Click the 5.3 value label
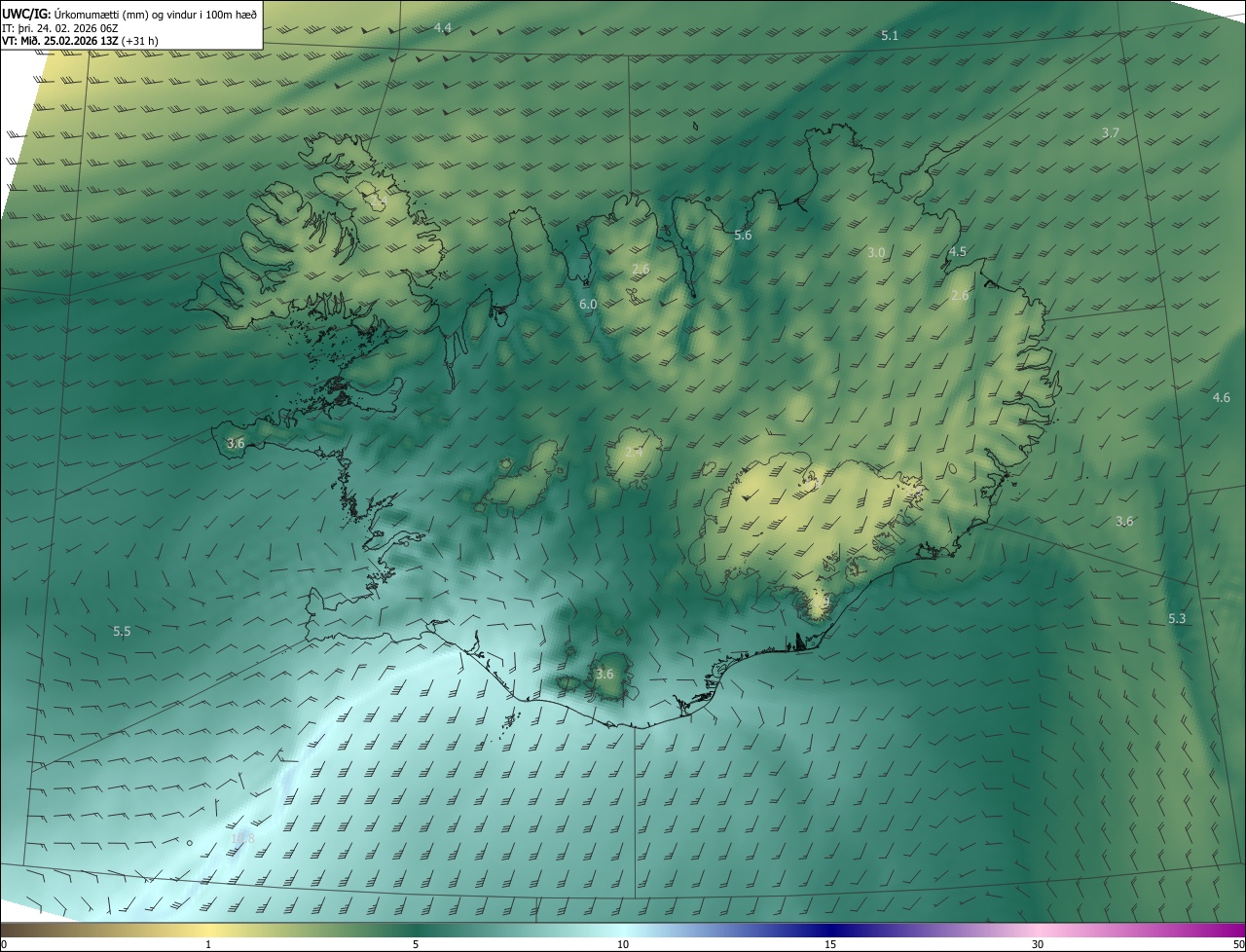 pos(1177,619)
